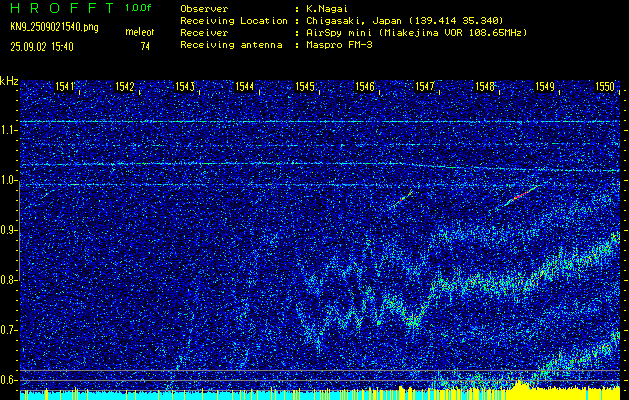This screenshot has width=629, height=400.
Task: Click the 1548 time marker
Action: [x=485, y=86]
